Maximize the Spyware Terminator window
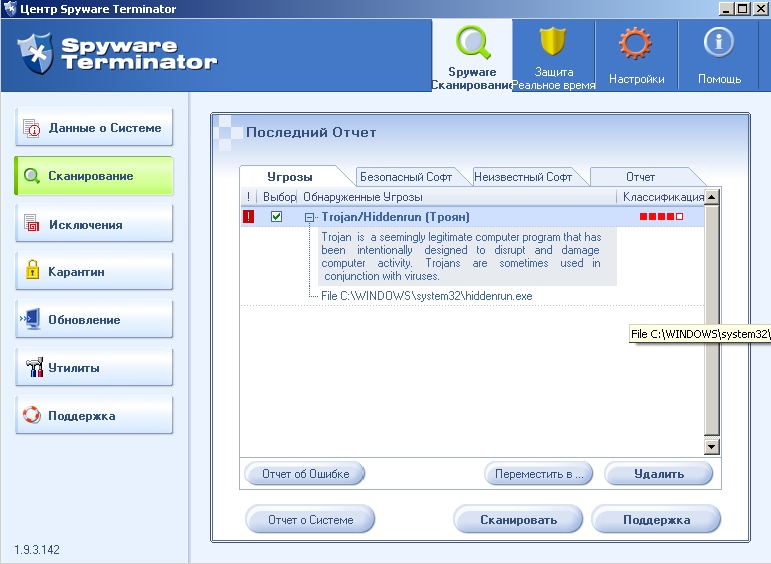 coord(743,8)
